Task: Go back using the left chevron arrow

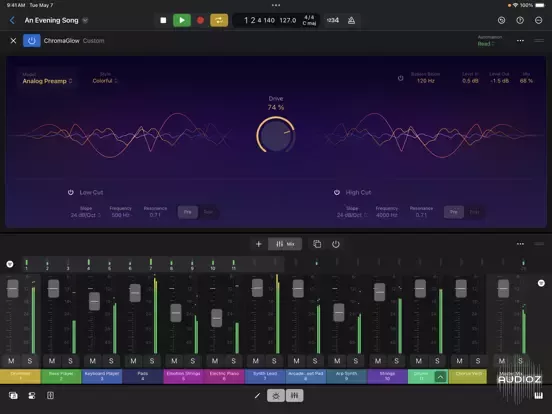Action: click(x=12, y=20)
